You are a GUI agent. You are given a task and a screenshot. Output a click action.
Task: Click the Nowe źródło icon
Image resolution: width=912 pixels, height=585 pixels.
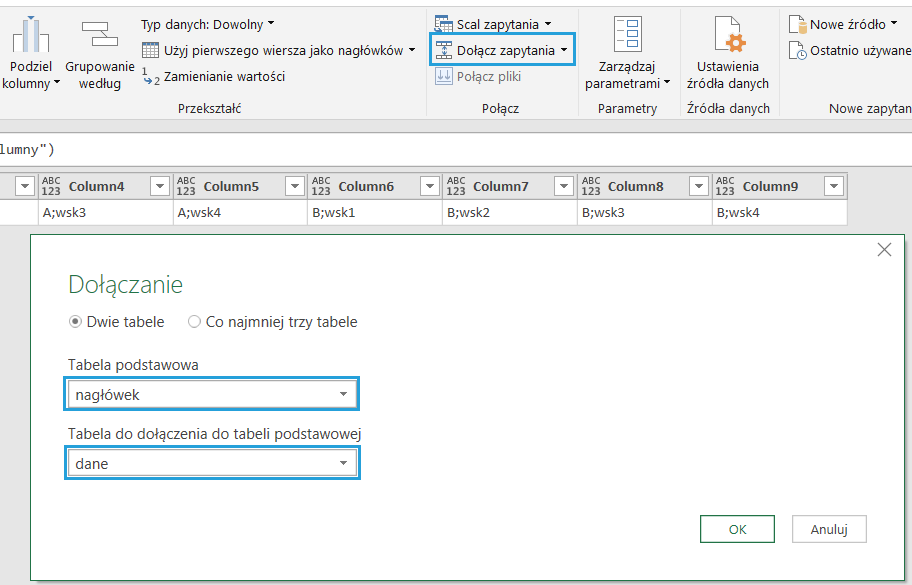797,24
